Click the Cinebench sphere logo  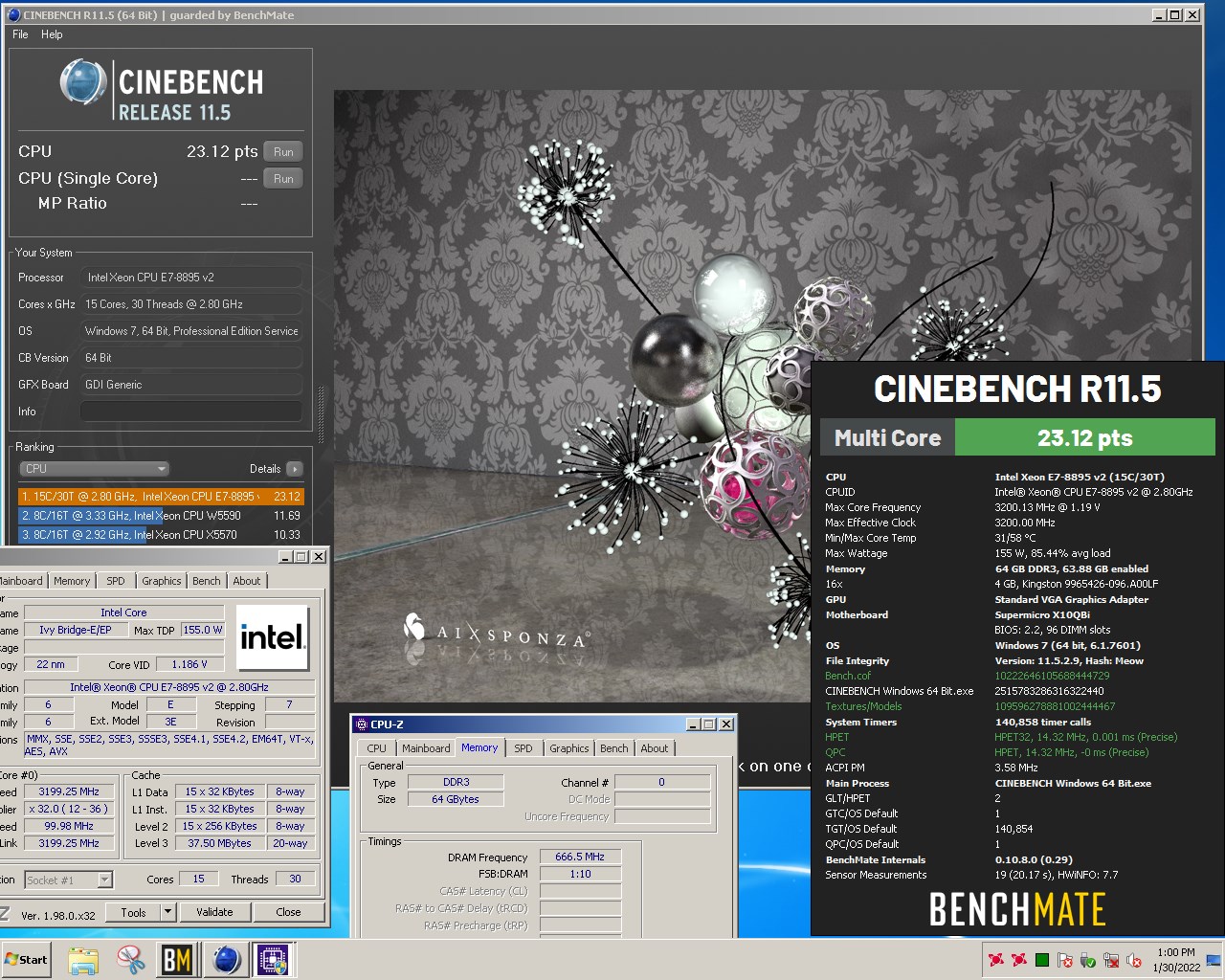click(x=83, y=82)
